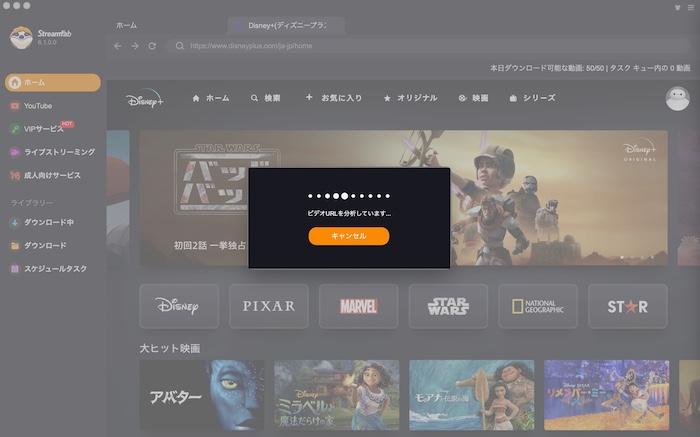Click the YouTube icon in sidebar
The height and width of the screenshot is (437, 700).
(15, 106)
